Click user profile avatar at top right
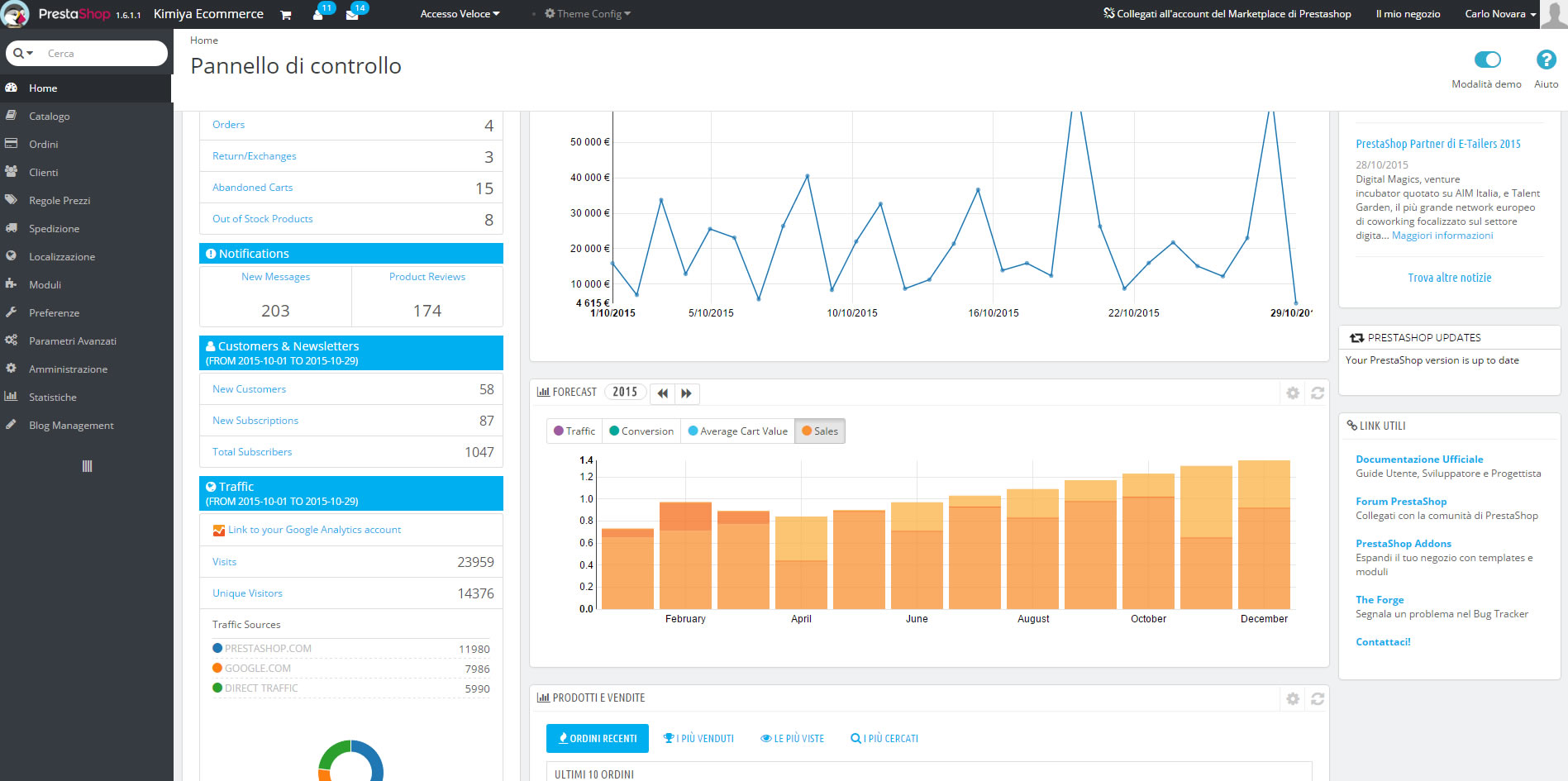 tap(1553, 14)
